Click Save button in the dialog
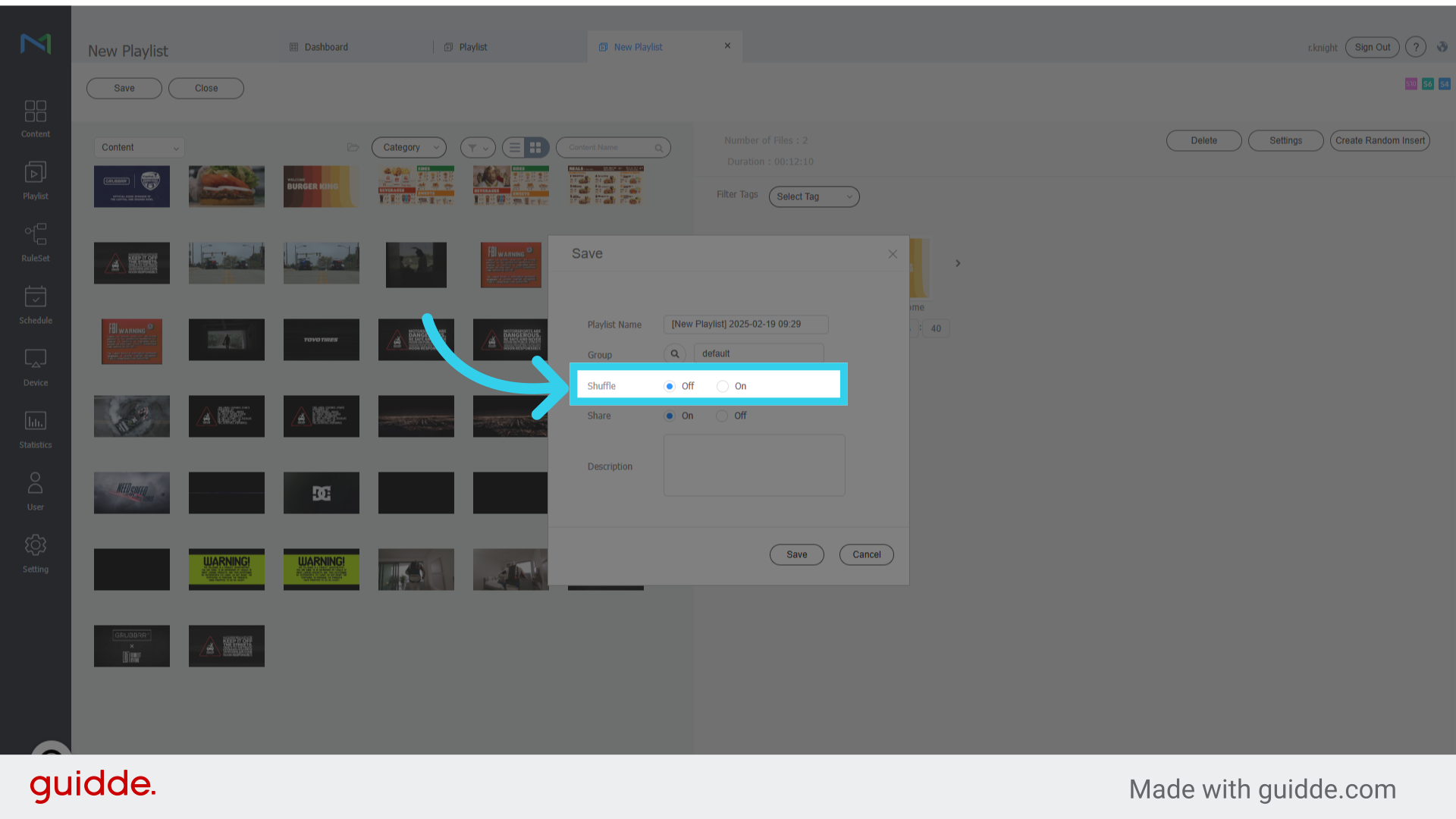This screenshot has width=1456, height=819. (x=796, y=554)
